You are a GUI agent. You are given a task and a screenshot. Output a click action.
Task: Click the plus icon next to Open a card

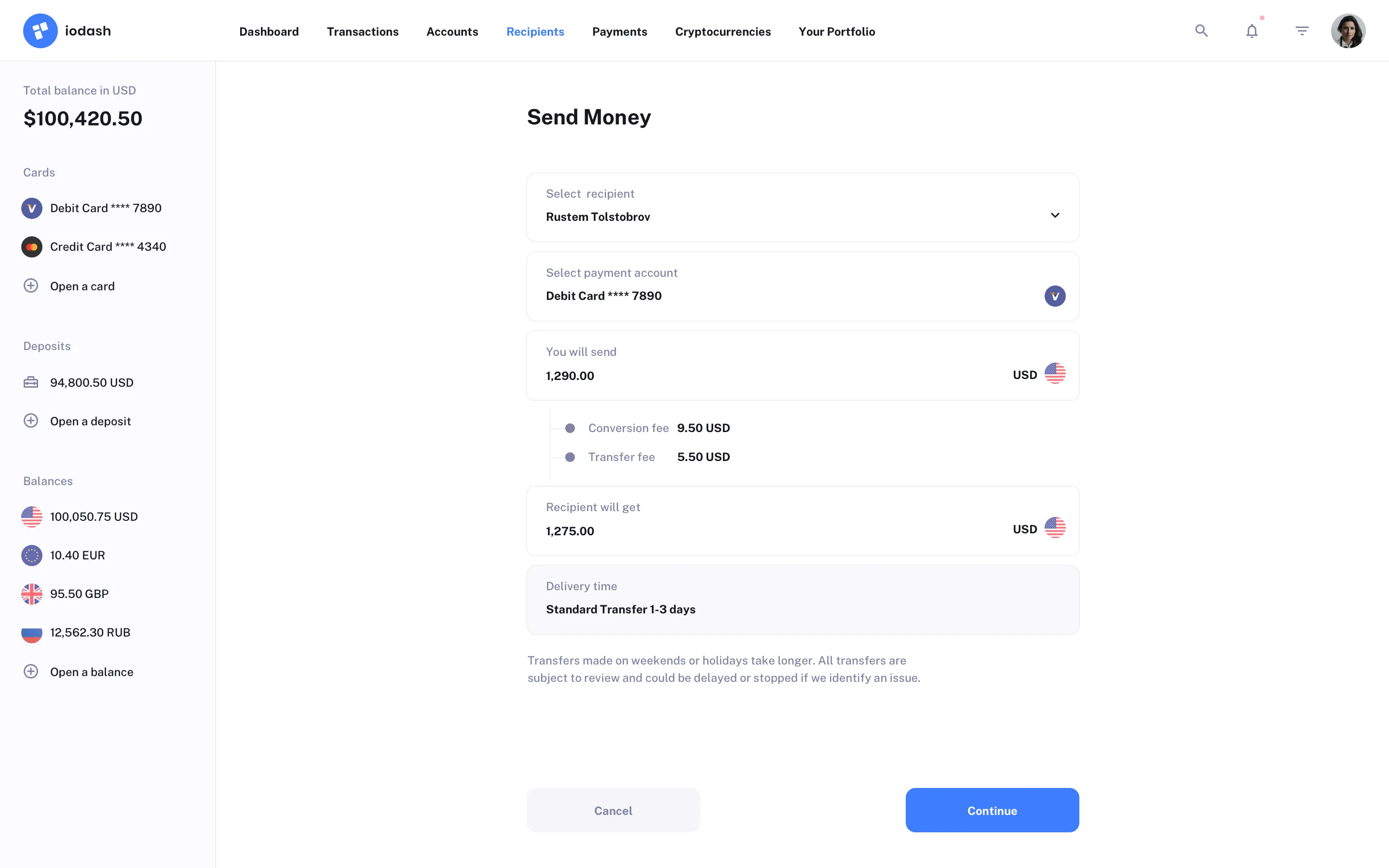tap(30, 285)
